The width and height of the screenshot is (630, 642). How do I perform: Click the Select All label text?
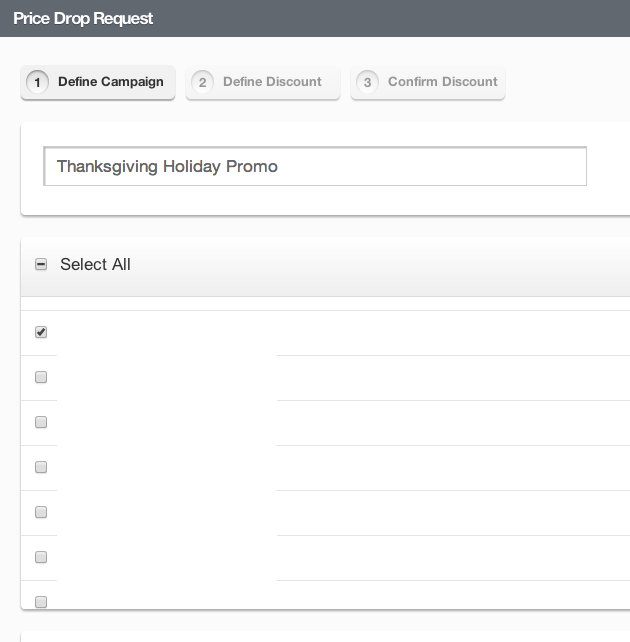[95, 265]
